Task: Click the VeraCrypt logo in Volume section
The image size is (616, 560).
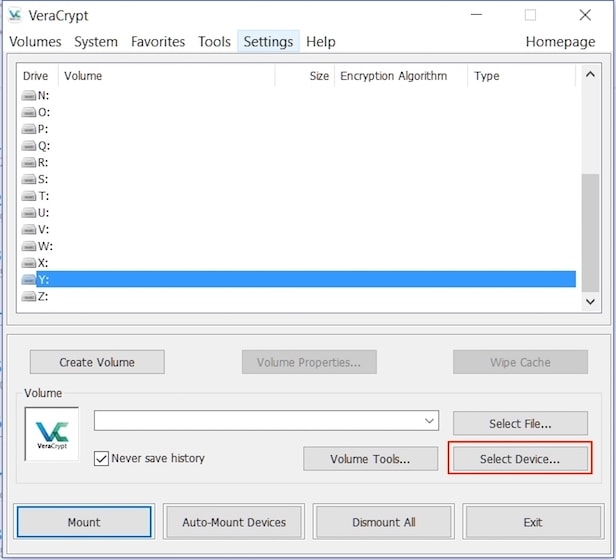Action: [x=52, y=434]
